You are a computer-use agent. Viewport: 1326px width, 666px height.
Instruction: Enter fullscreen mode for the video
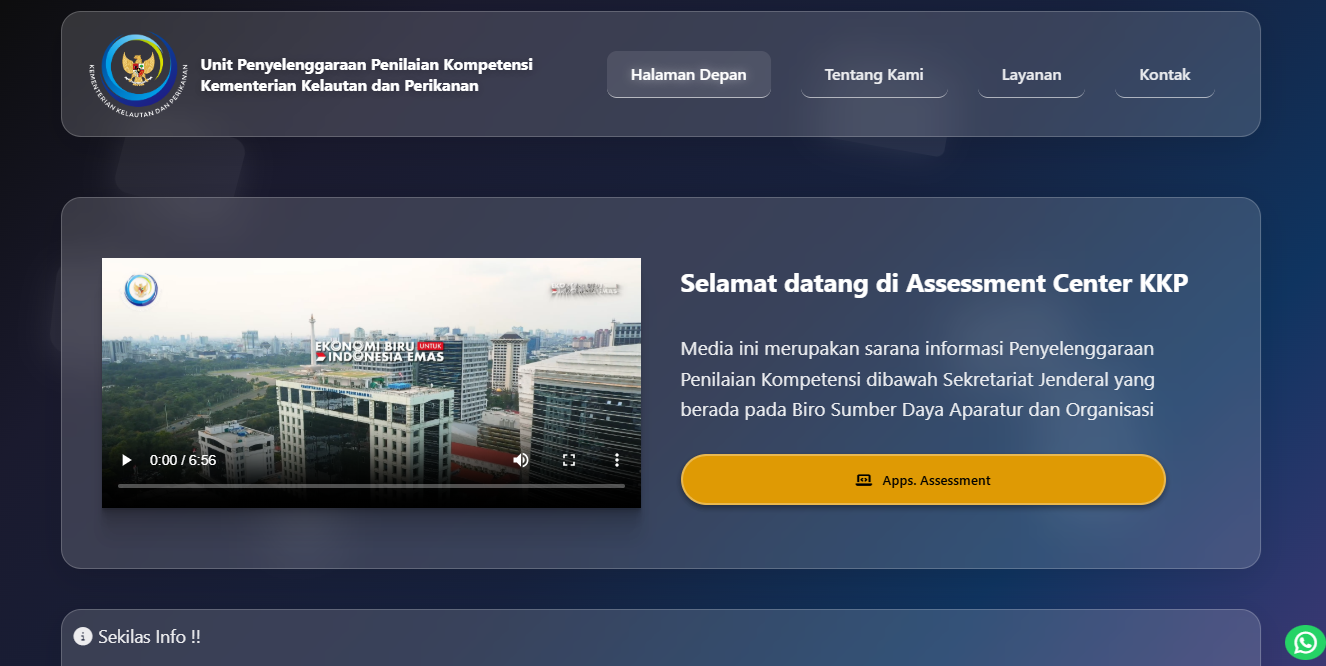click(569, 460)
